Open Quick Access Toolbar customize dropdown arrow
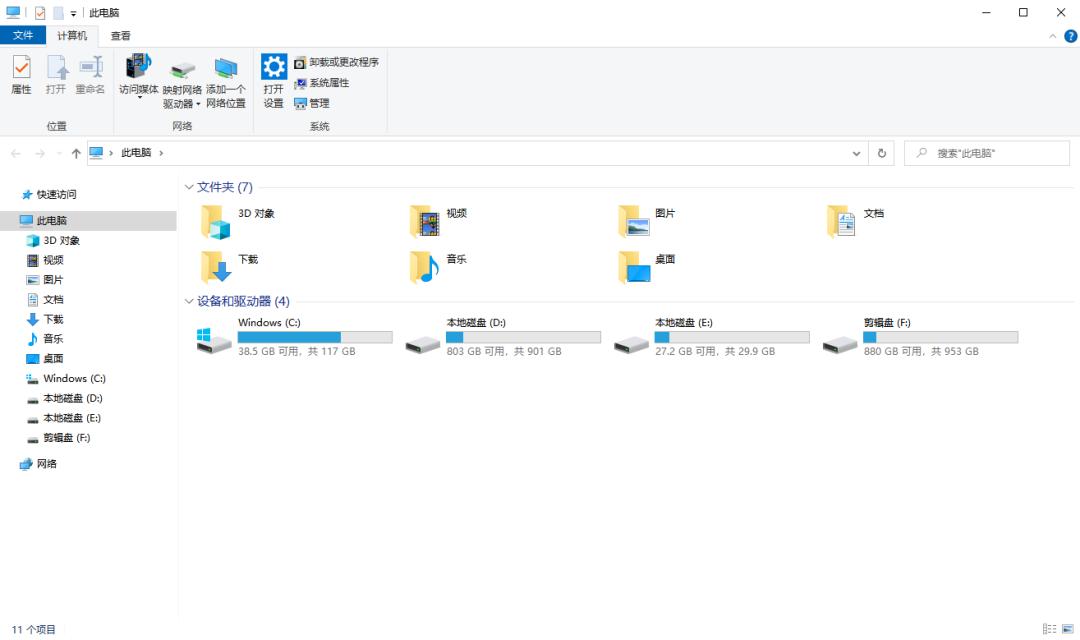1080x640 pixels. click(73, 13)
